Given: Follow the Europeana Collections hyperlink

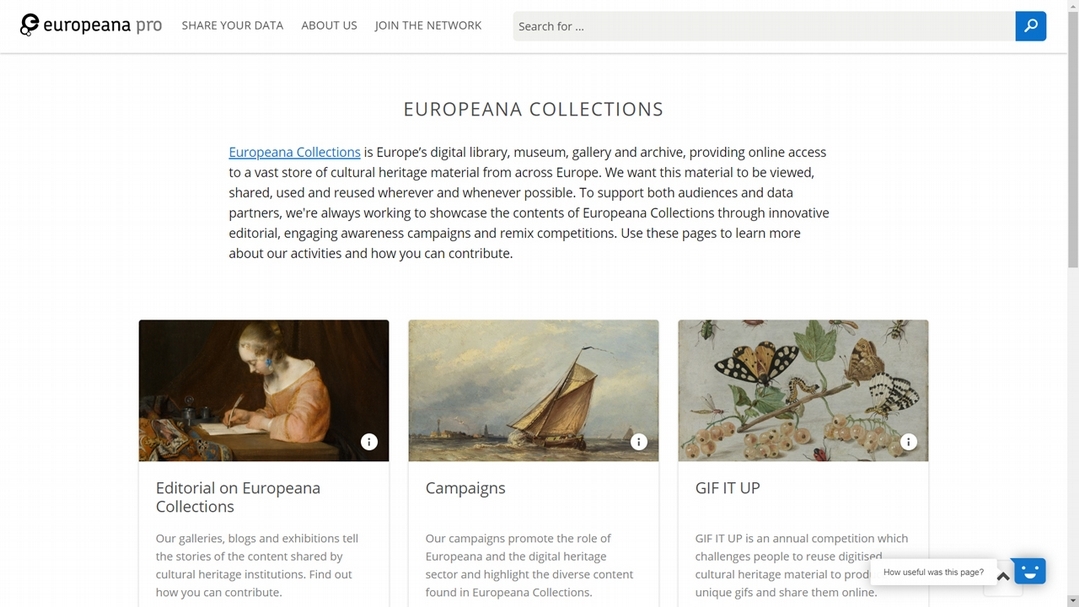Looking at the screenshot, I should (295, 152).
